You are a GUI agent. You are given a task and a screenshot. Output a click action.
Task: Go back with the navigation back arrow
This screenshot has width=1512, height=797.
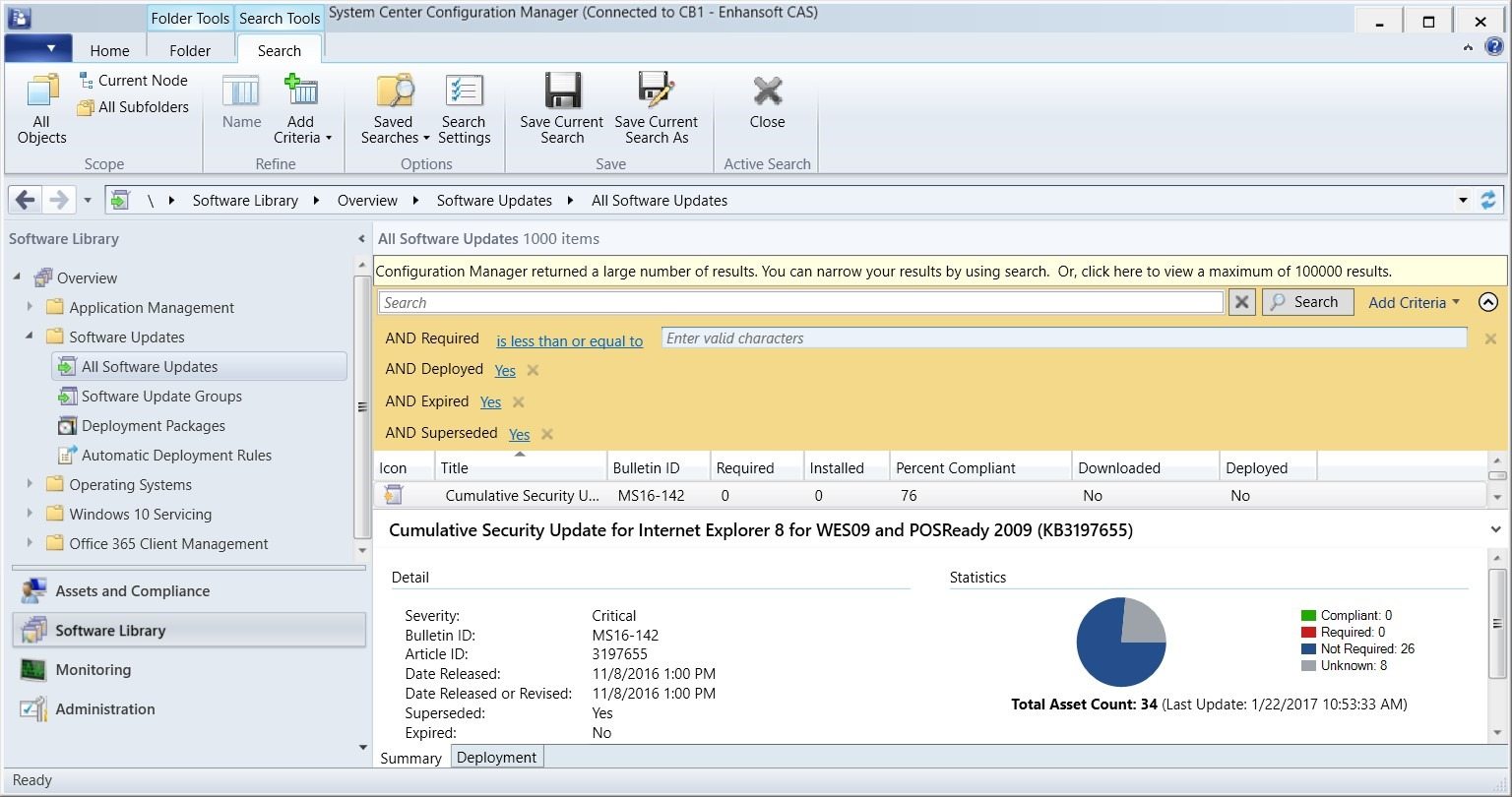(x=26, y=200)
